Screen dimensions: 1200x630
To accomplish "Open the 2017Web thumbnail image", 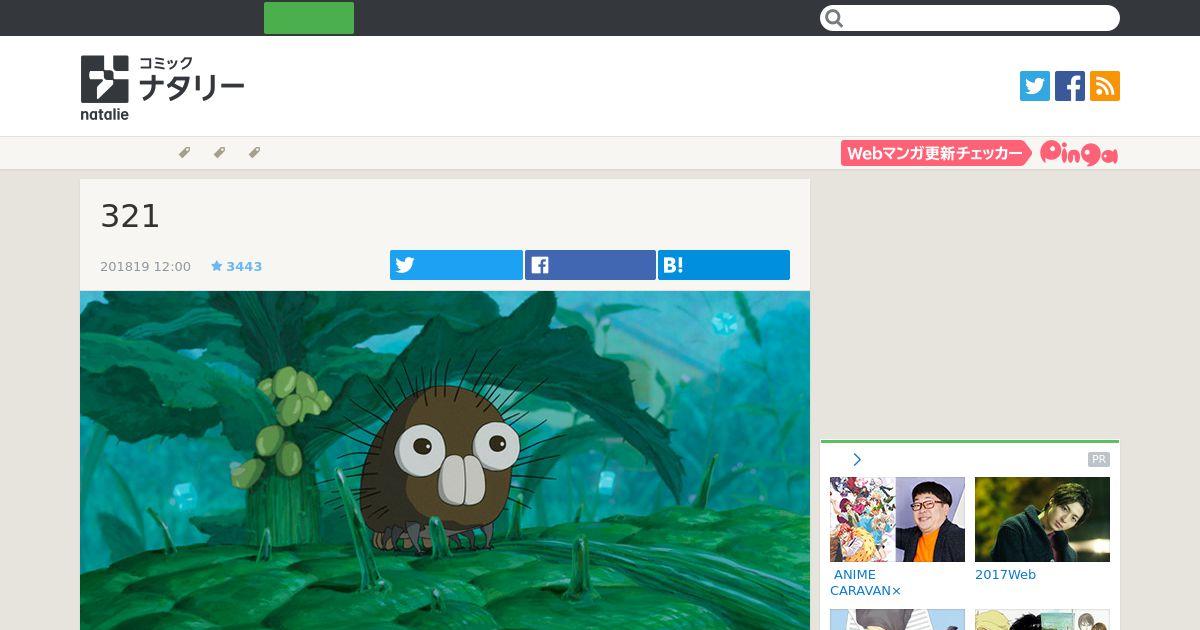I will point(1042,519).
